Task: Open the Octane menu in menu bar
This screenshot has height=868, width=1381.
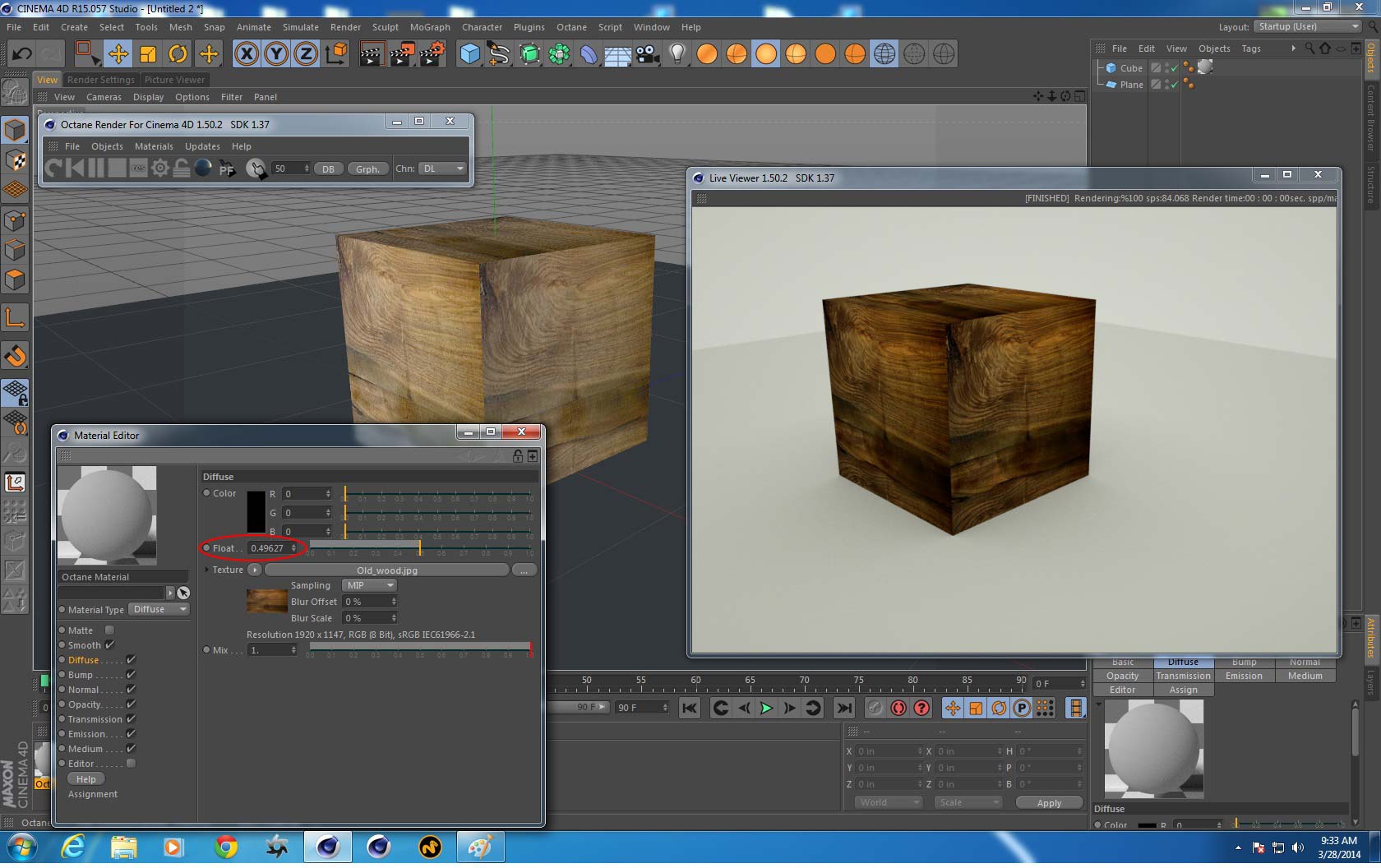Action: pyautogui.click(x=570, y=27)
